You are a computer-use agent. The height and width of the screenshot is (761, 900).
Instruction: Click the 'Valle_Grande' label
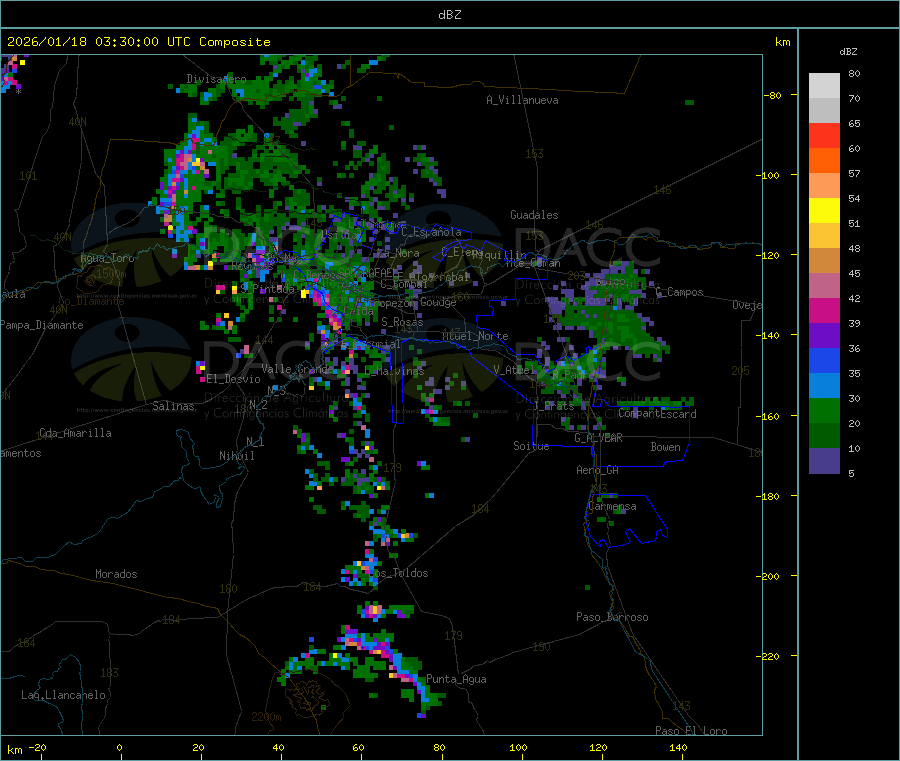coord(298,368)
